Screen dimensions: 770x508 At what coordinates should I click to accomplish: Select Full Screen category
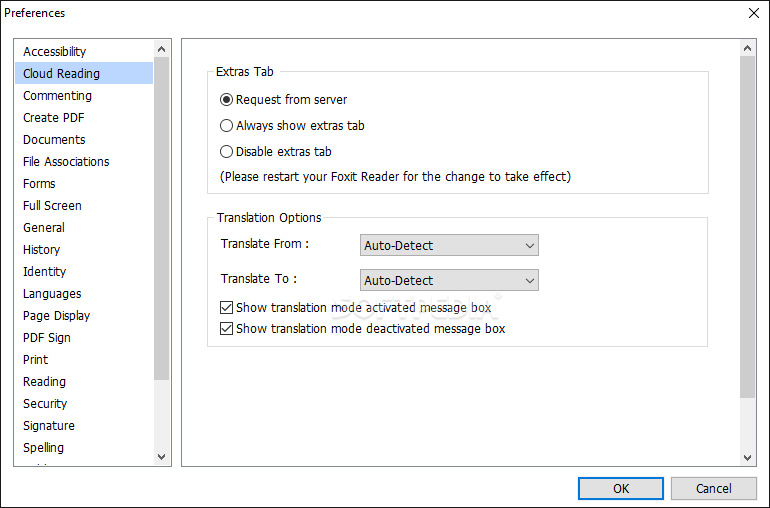click(84, 205)
